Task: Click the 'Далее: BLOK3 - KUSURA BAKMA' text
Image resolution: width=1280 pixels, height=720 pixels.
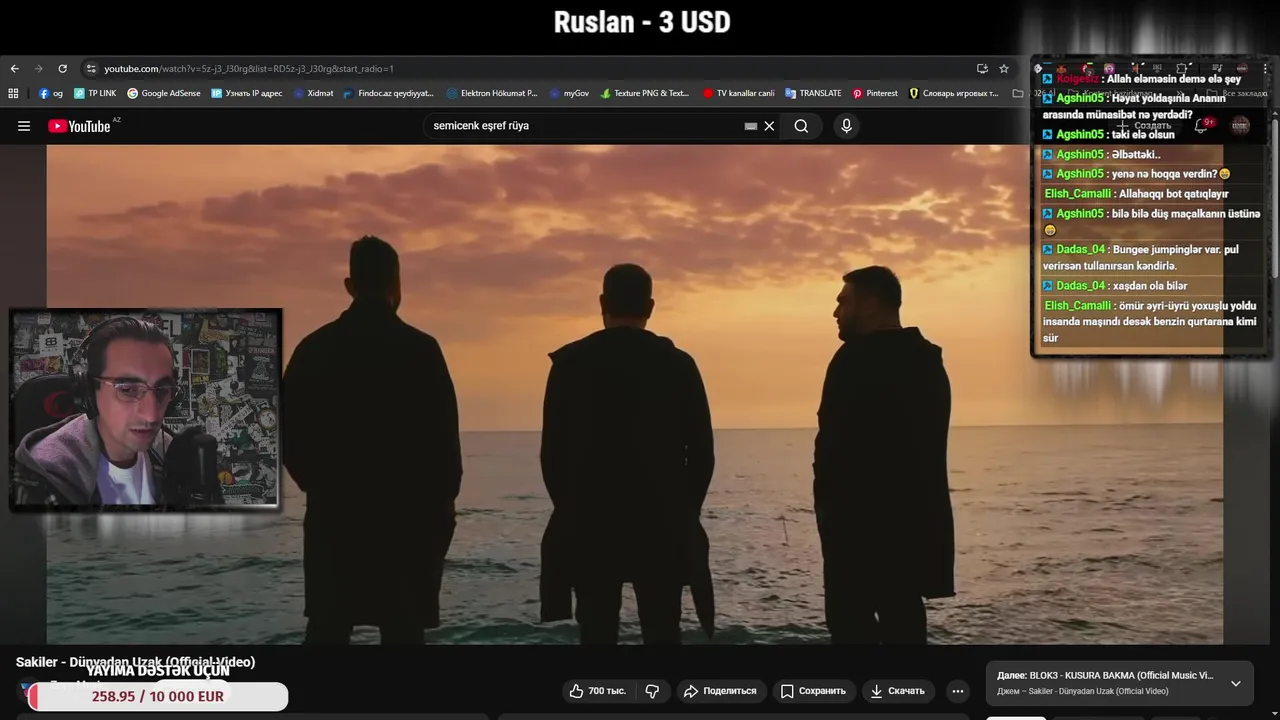Action: click(x=1105, y=676)
